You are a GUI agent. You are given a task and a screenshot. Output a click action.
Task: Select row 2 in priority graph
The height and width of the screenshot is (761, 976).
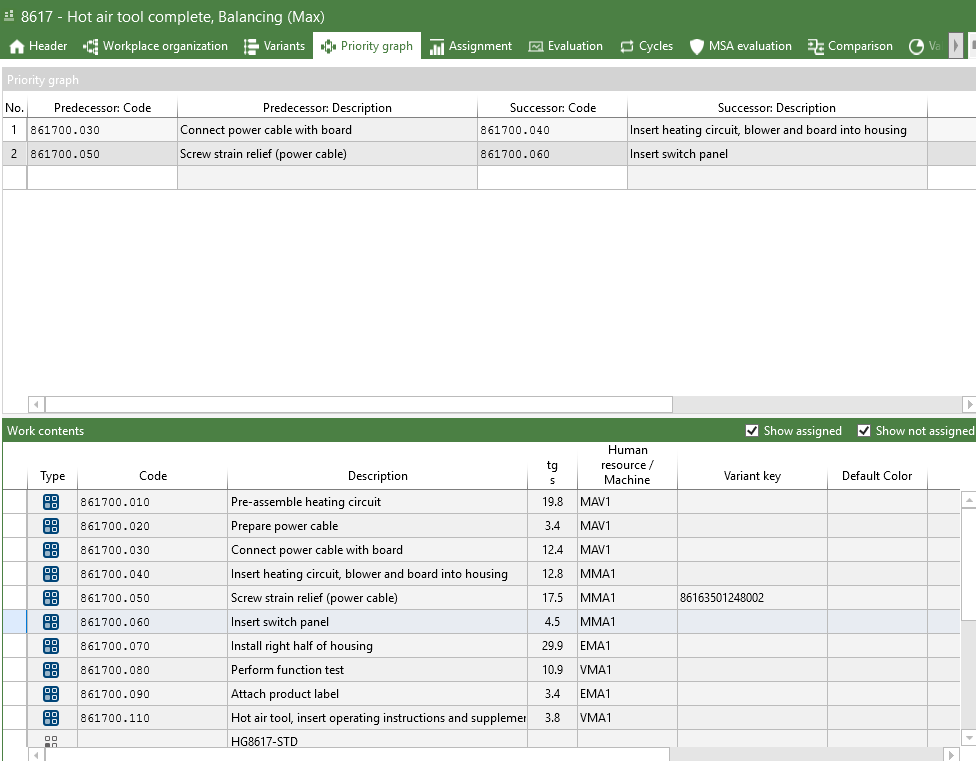[14, 154]
